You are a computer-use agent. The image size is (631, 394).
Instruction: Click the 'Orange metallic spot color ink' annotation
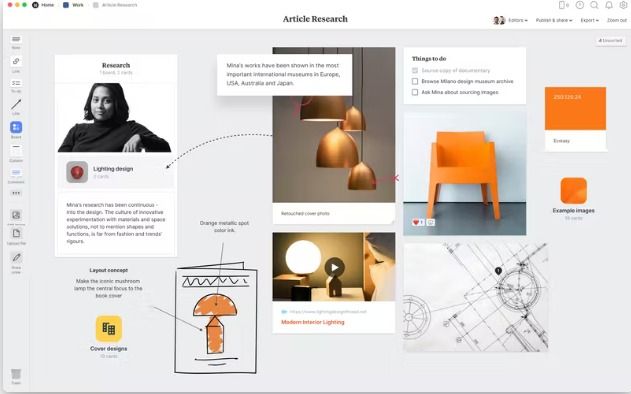click(224, 227)
